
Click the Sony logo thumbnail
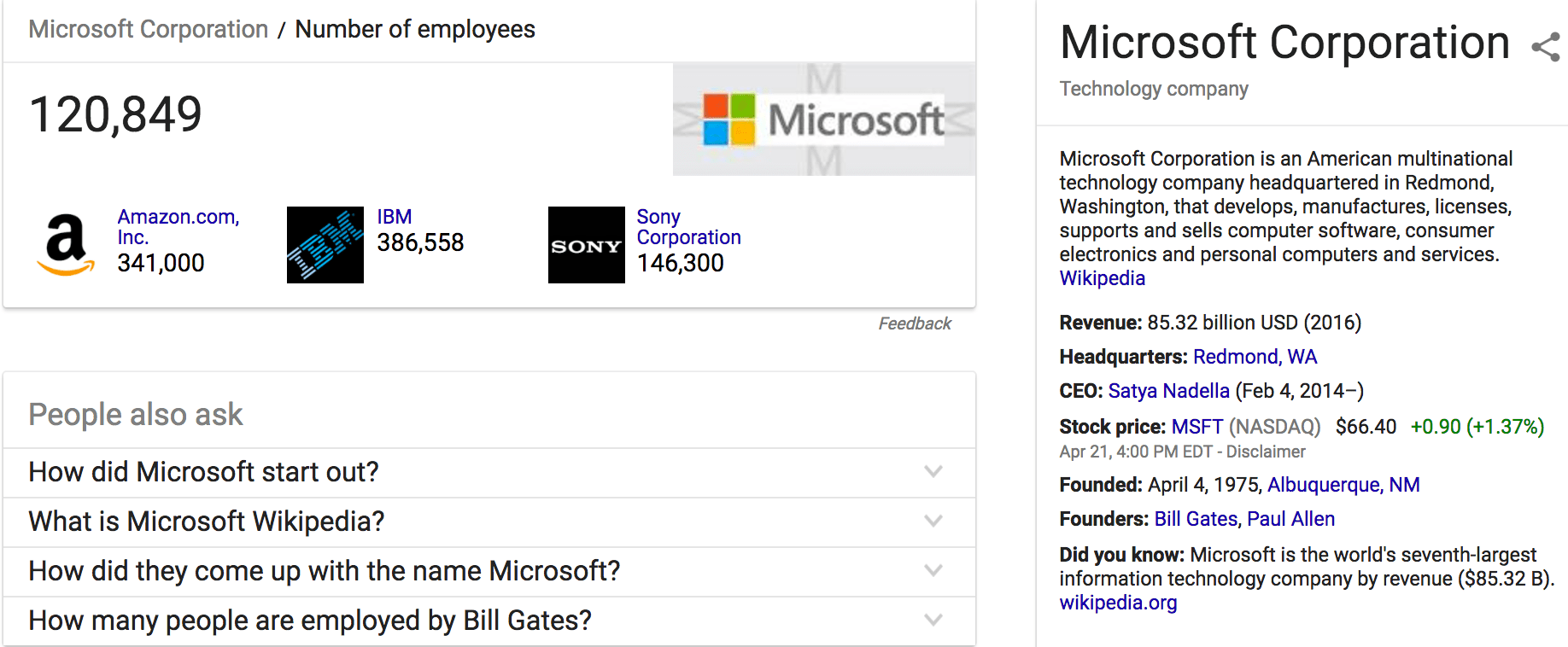[x=586, y=245]
